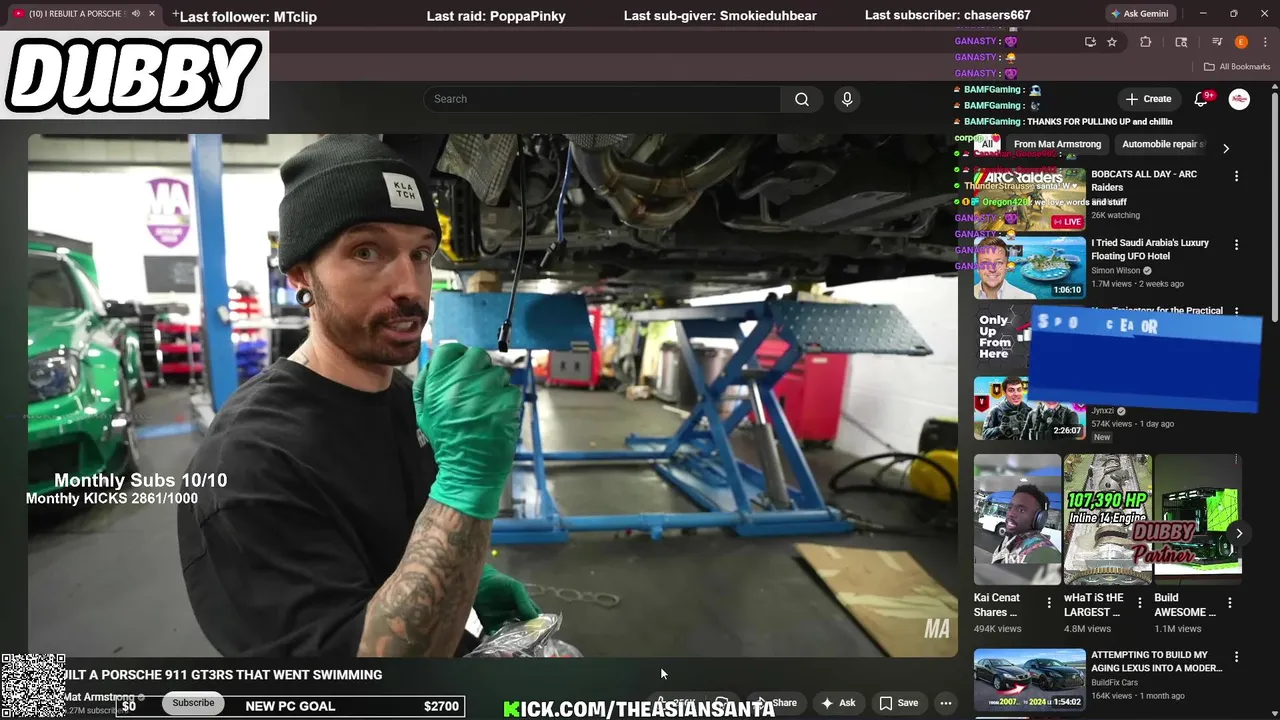Open Kai Cenat Shares short thumbnail
The image size is (1280, 720).
pyautogui.click(x=1017, y=520)
